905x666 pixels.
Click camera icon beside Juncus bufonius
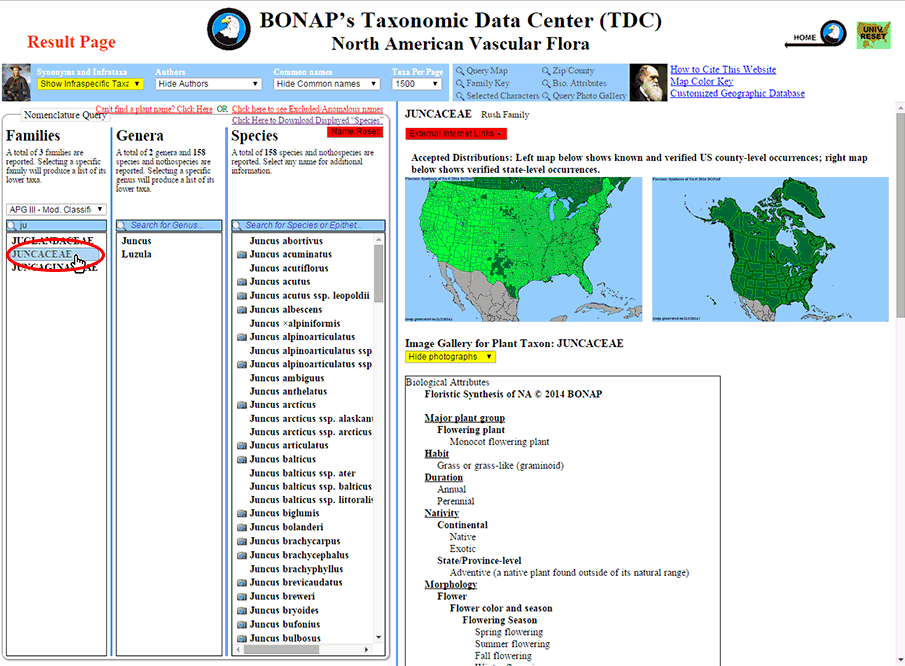tap(242, 624)
